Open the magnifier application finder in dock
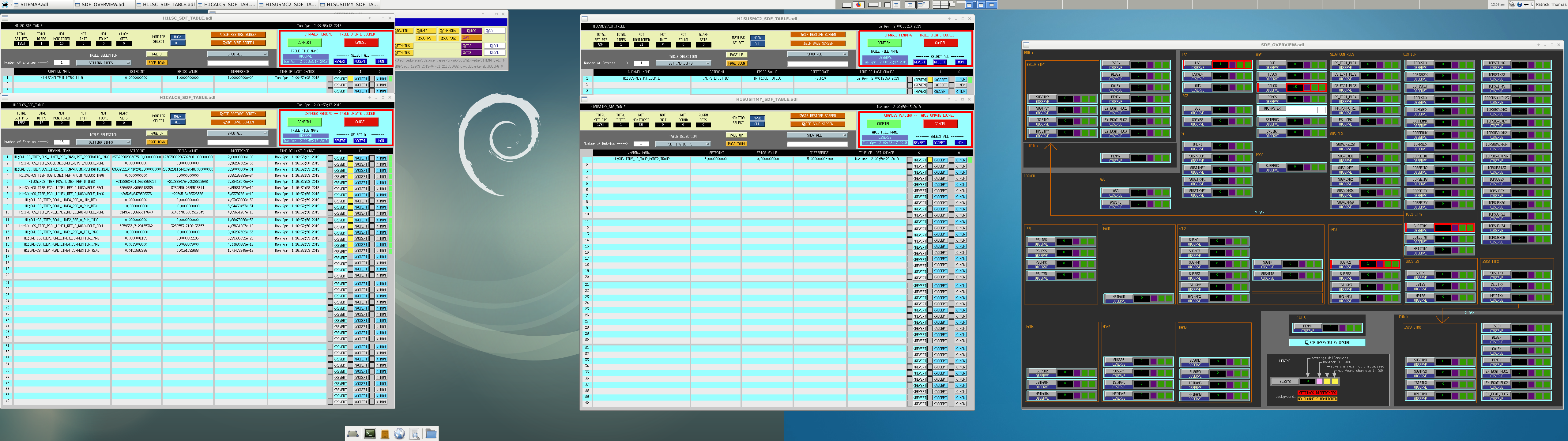The width and height of the screenshot is (1568, 441). tap(415, 433)
